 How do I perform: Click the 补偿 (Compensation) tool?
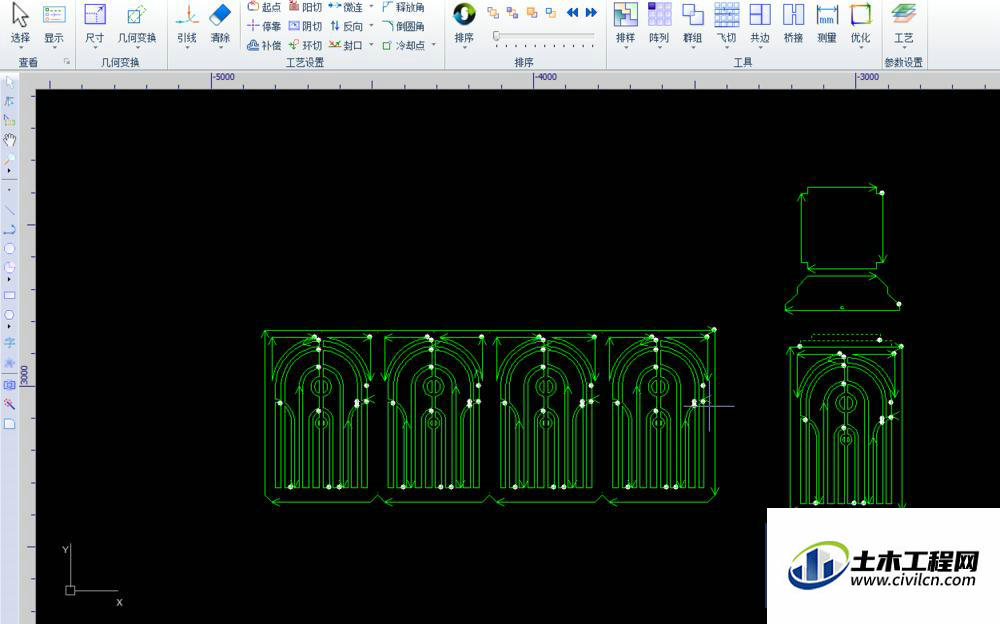tap(264, 45)
